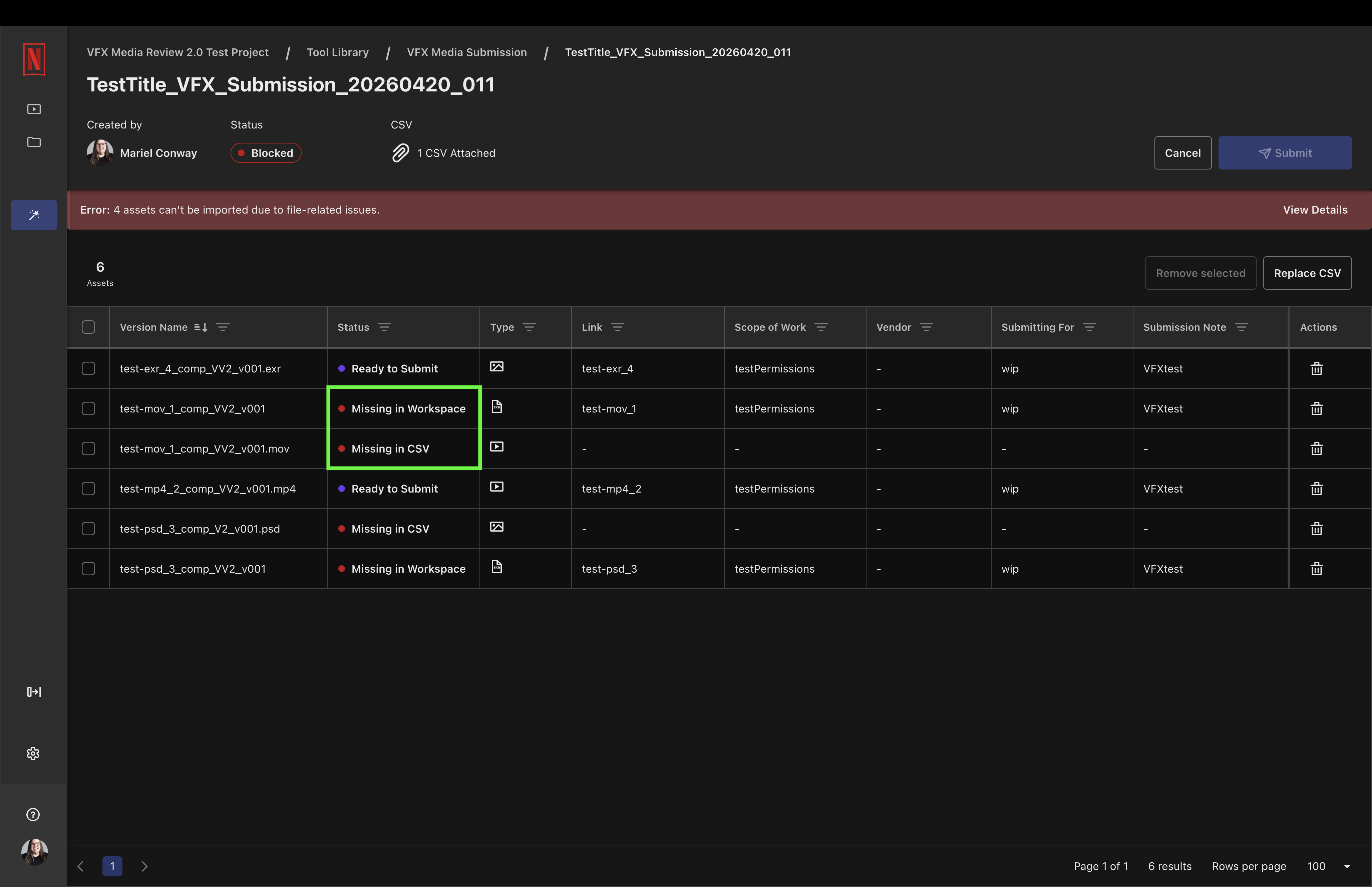Click the image type icon for test-exr_4 row

[497, 367]
